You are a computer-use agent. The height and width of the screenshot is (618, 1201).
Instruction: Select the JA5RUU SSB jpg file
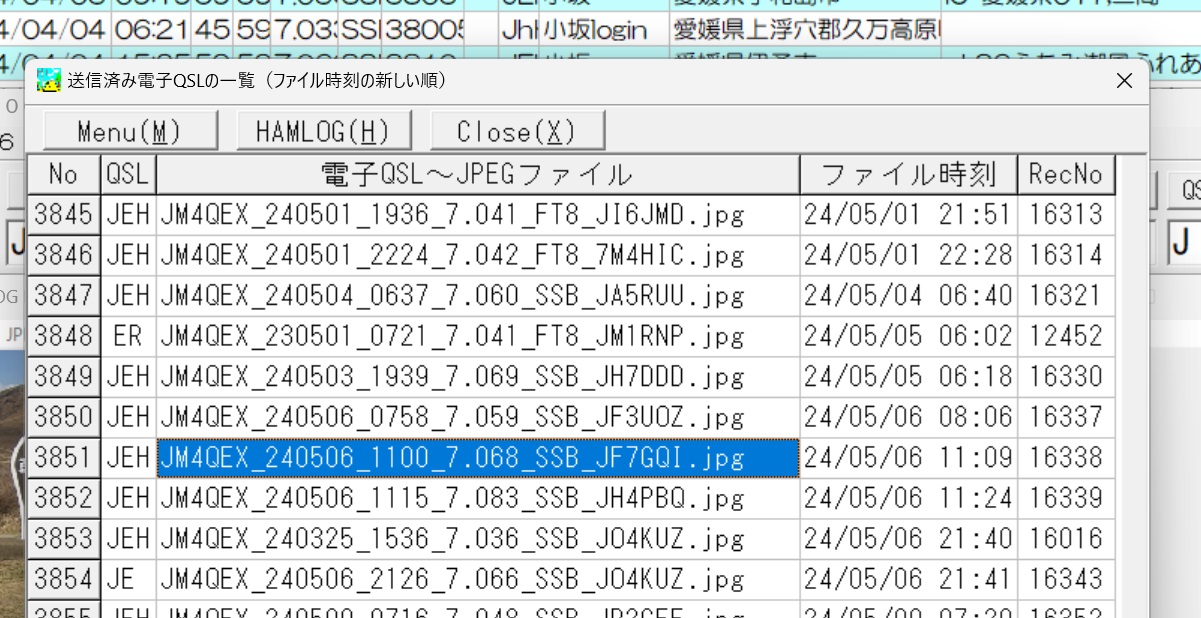tap(452, 296)
